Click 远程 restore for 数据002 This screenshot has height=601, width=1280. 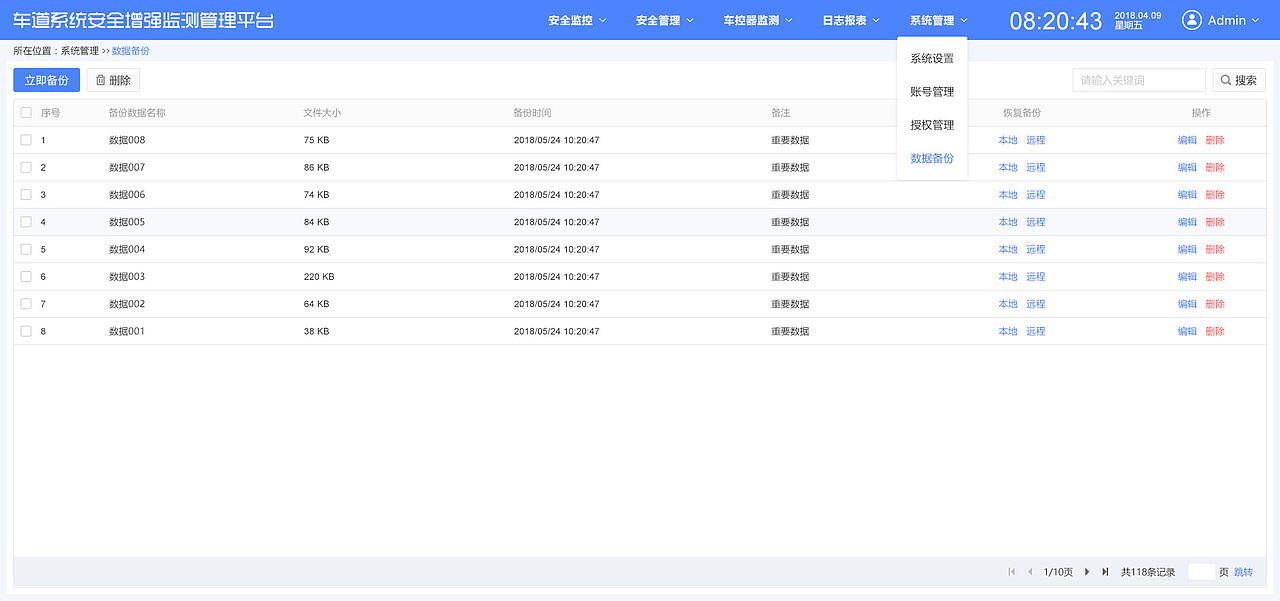[x=1035, y=303]
